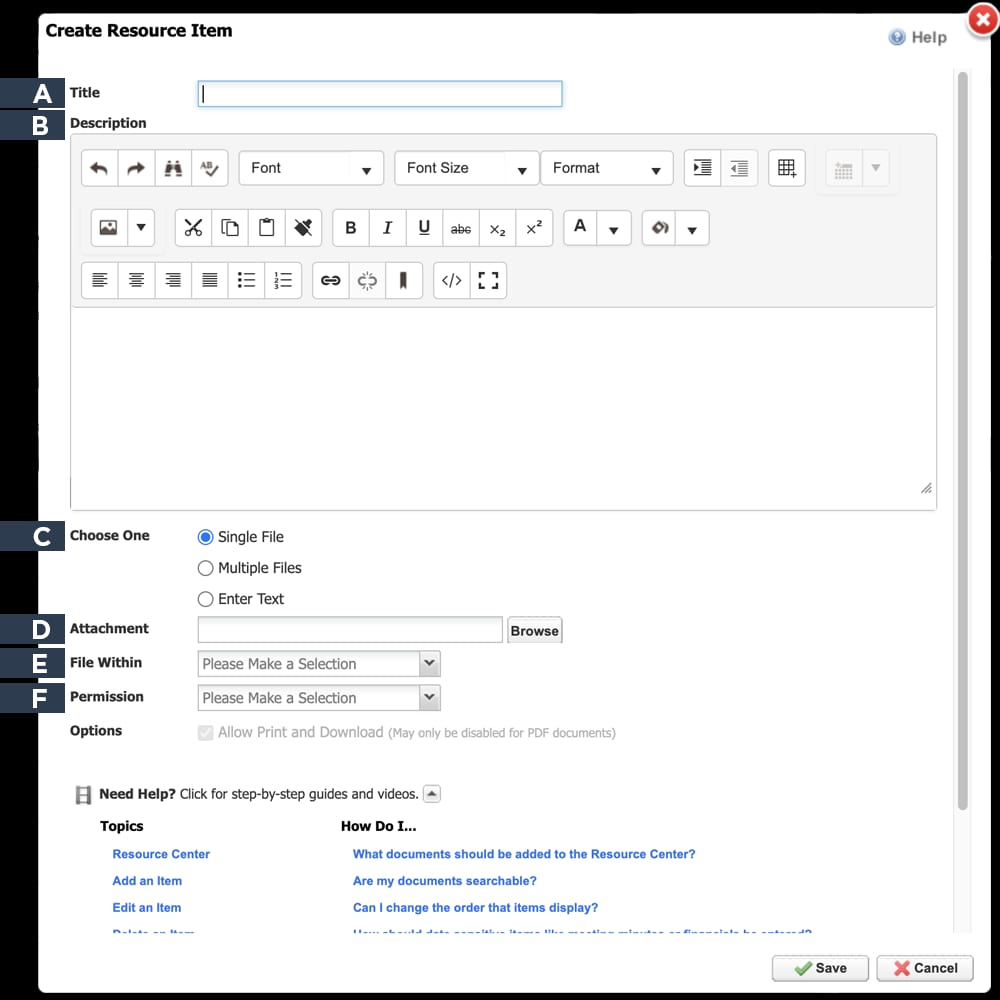
Task: Copy the selected text
Action: click(x=230, y=228)
